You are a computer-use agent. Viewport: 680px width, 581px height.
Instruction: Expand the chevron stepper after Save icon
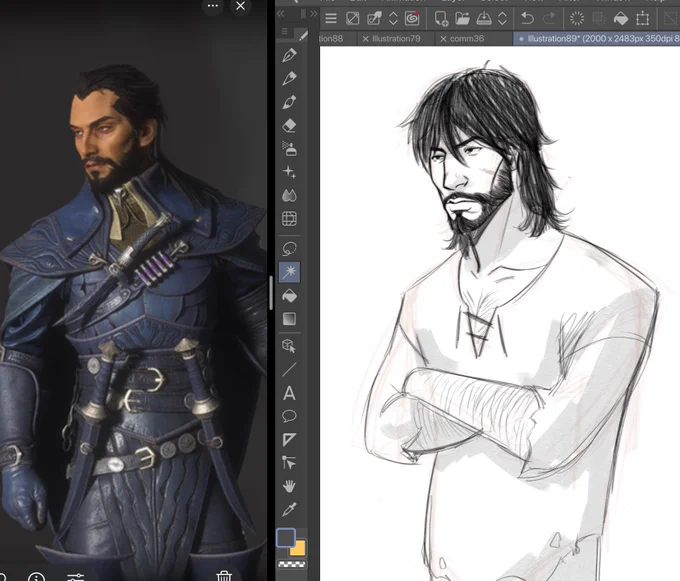pos(503,18)
